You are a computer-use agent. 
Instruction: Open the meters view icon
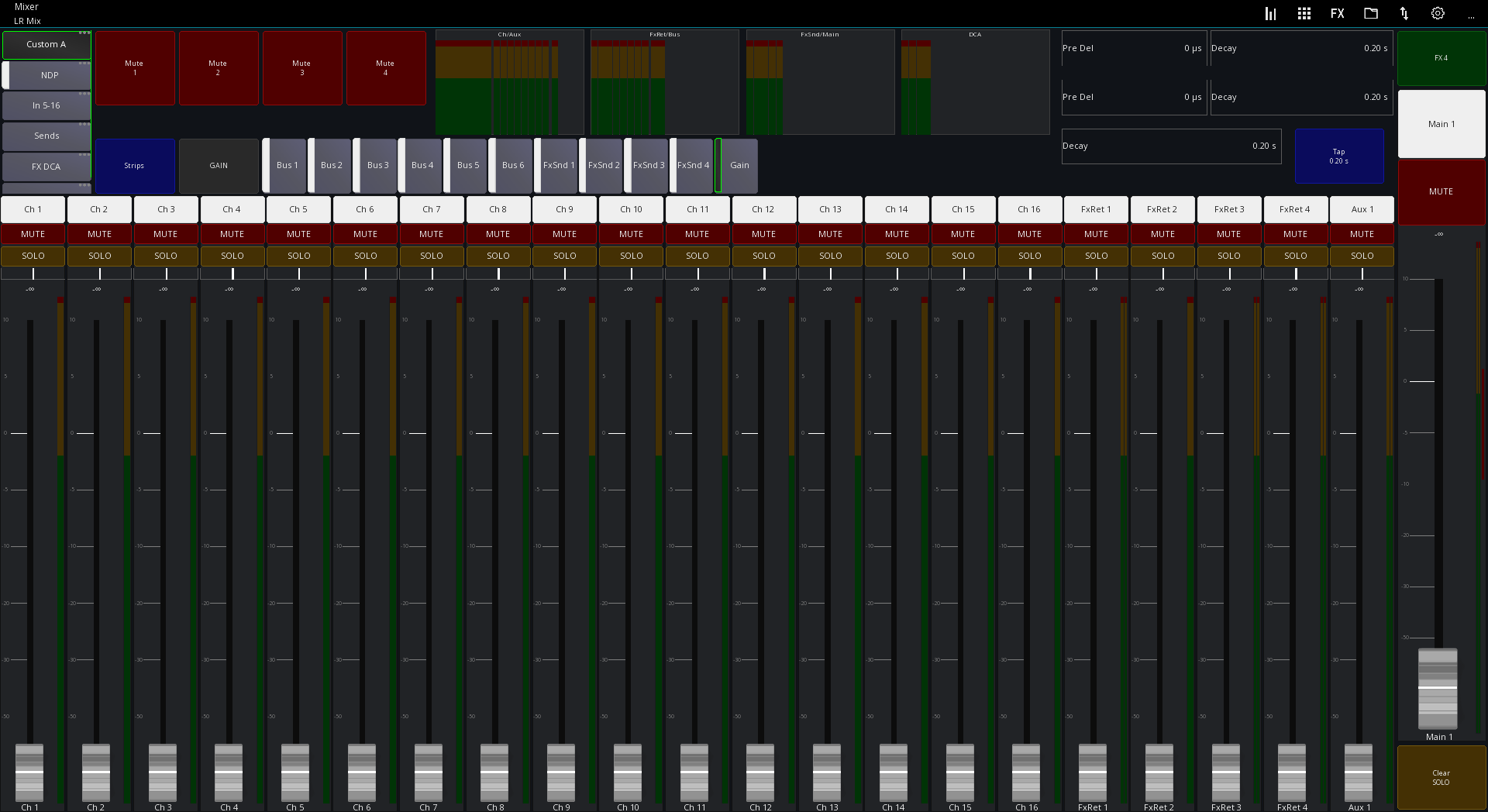pos(1270,13)
